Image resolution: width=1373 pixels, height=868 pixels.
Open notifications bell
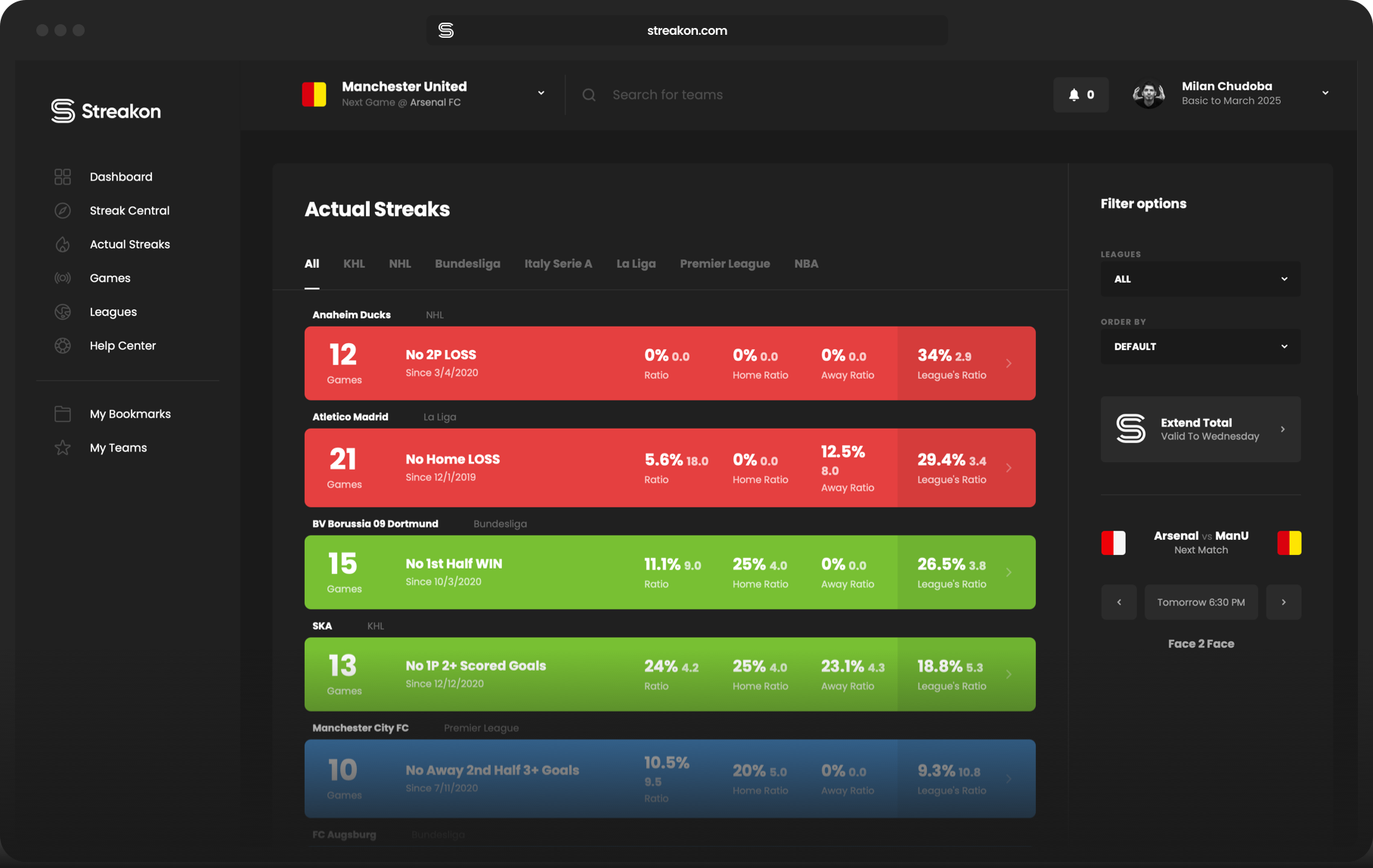pos(1081,95)
